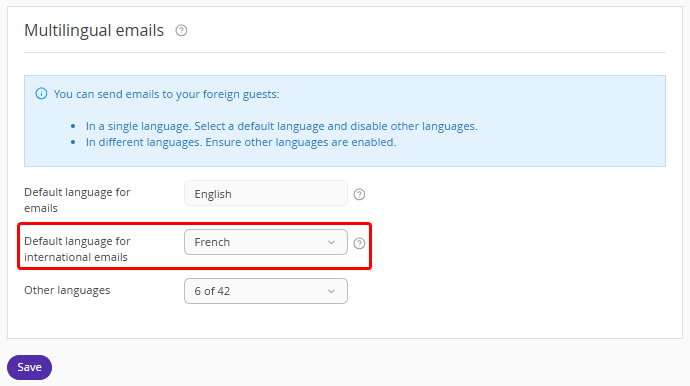The width and height of the screenshot is (690, 386).
Task: Click chevron arrow in 6 of 42 dropdown
Action: (331, 291)
